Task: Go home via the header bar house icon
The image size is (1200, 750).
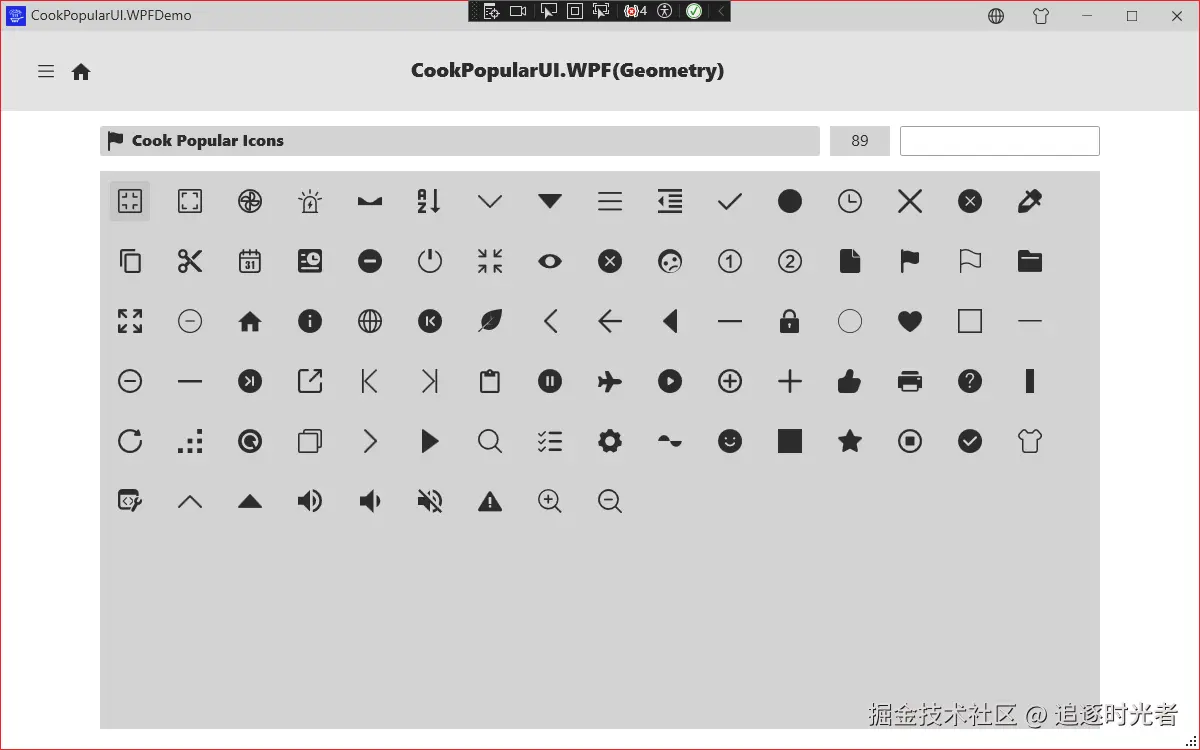Action: click(81, 72)
